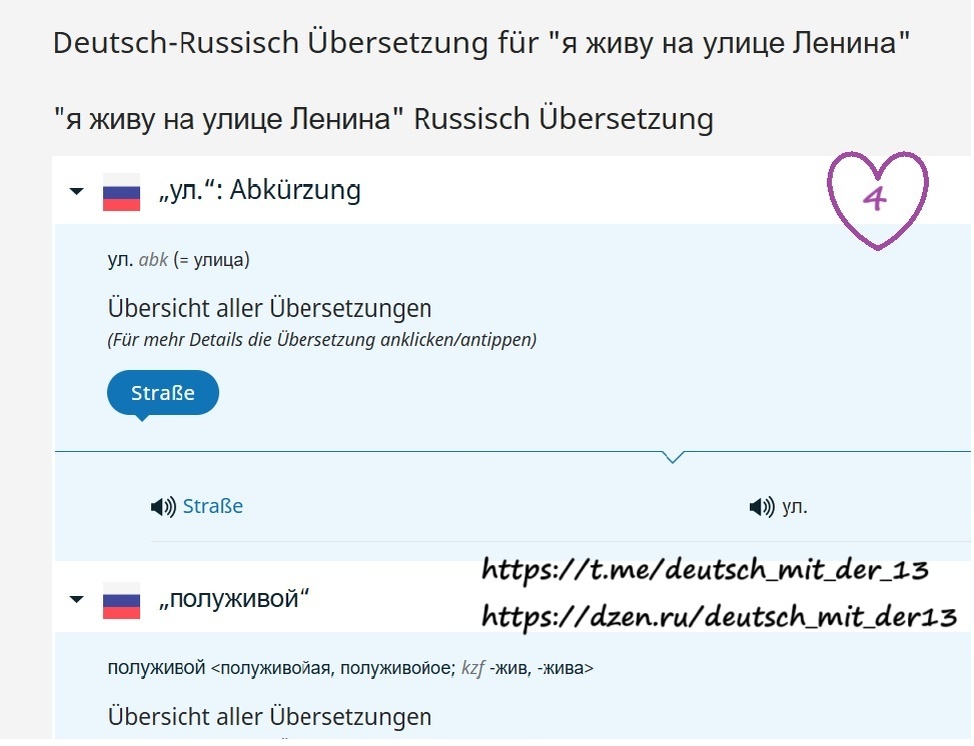
Task: Collapse the "ул.": Abkürzung entry
Action: click(77, 192)
